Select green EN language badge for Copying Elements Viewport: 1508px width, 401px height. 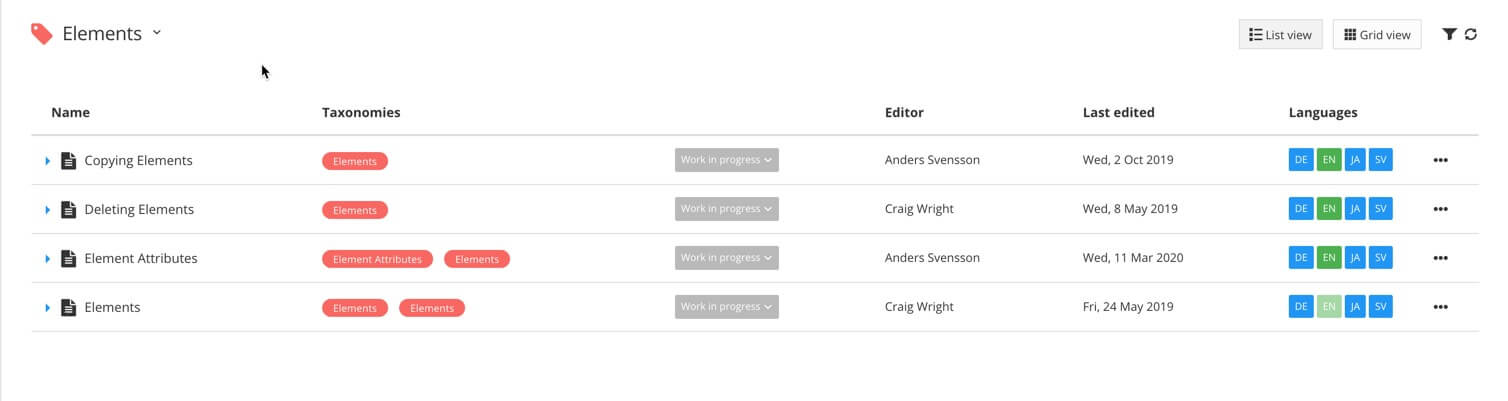coord(1328,160)
